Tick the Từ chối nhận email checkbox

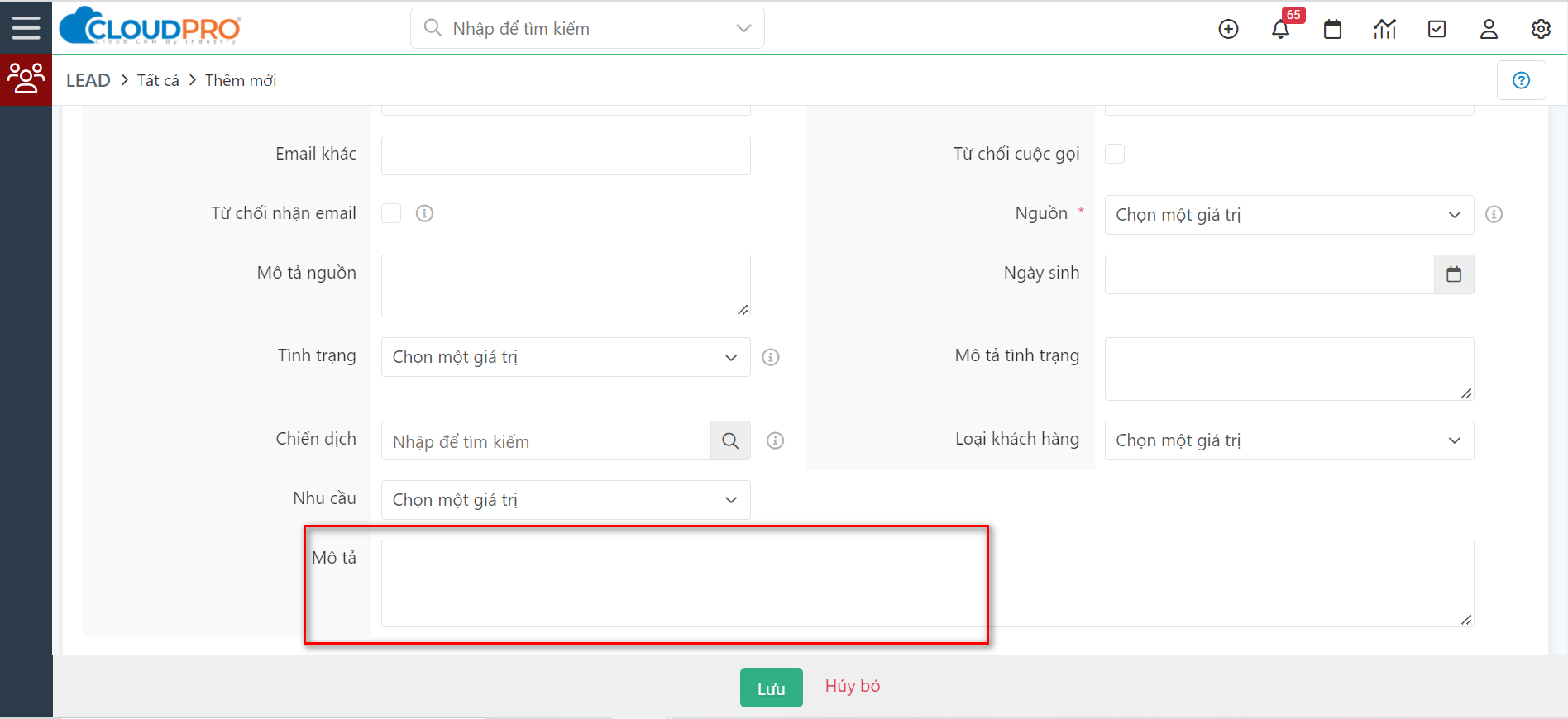[391, 213]
